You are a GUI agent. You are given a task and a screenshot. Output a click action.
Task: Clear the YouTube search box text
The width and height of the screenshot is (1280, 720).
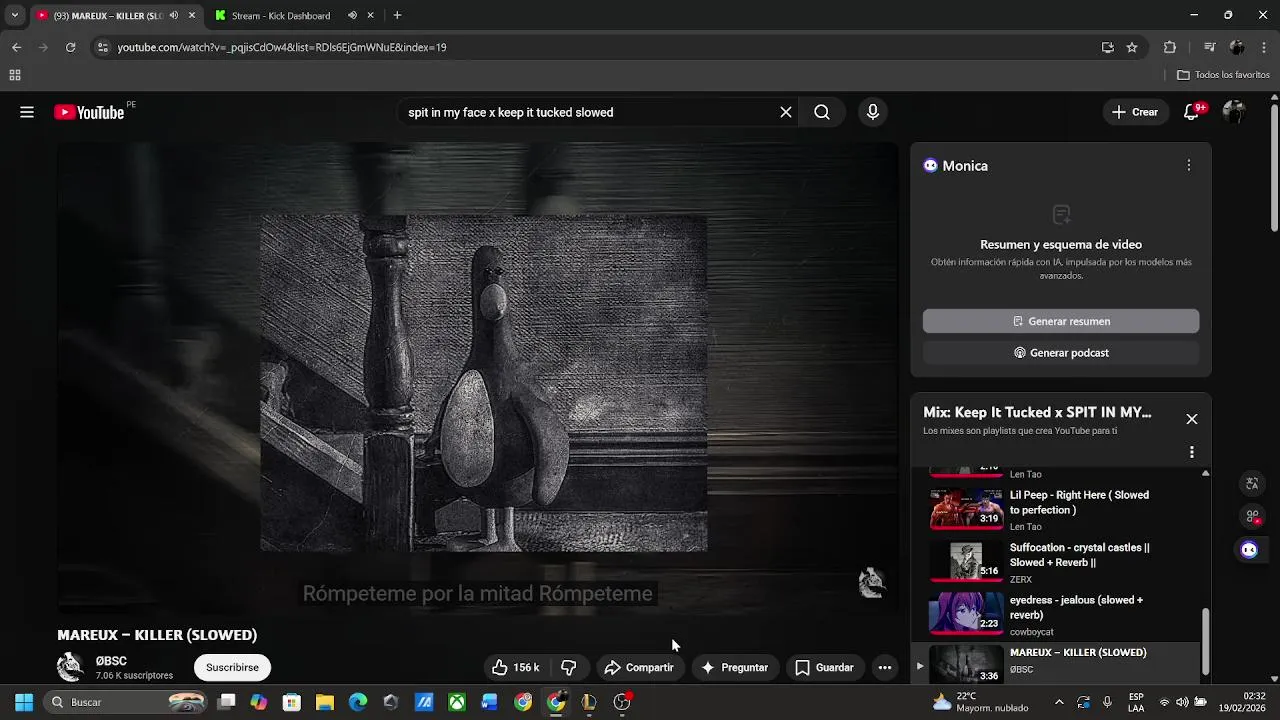786,112
